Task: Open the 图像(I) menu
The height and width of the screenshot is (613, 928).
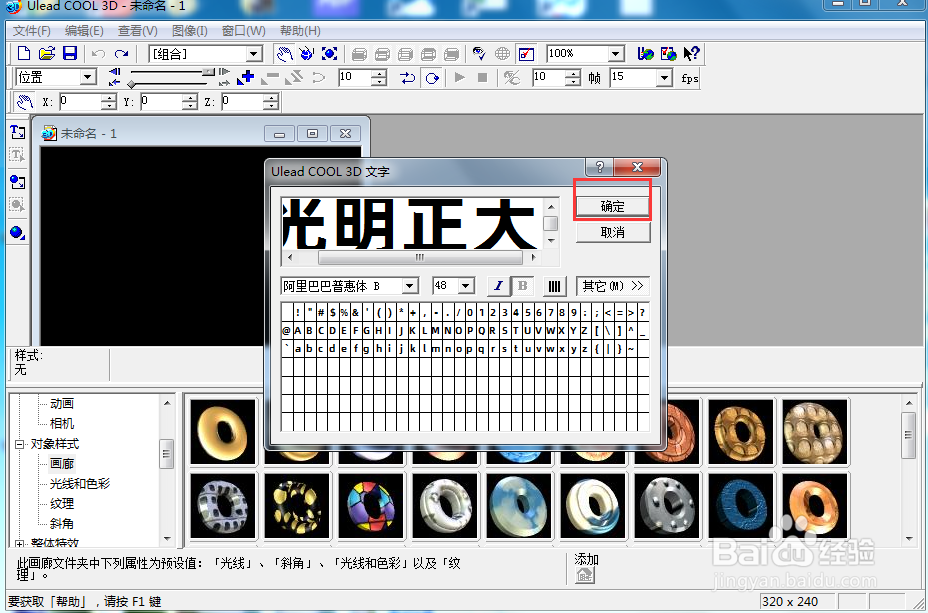Action: (x=189, y=31)
